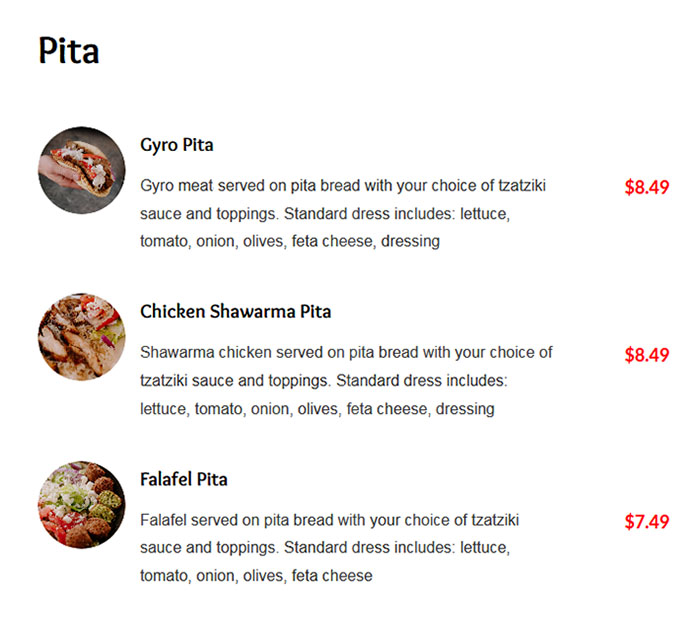Select the Chicken Shawarma Pita title
The width and height of the screenshot is (700, 631).
pyautogui.click(x=236, y=312)
